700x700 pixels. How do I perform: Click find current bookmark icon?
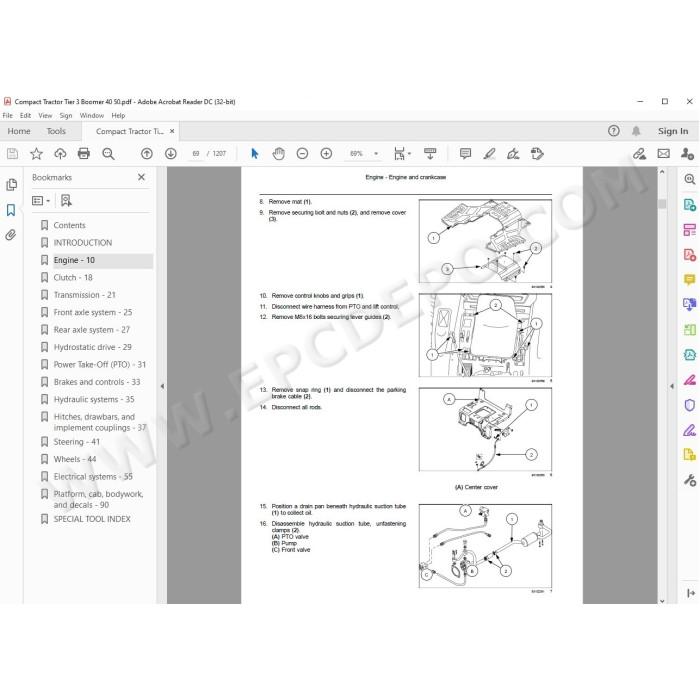click(66, 200)
